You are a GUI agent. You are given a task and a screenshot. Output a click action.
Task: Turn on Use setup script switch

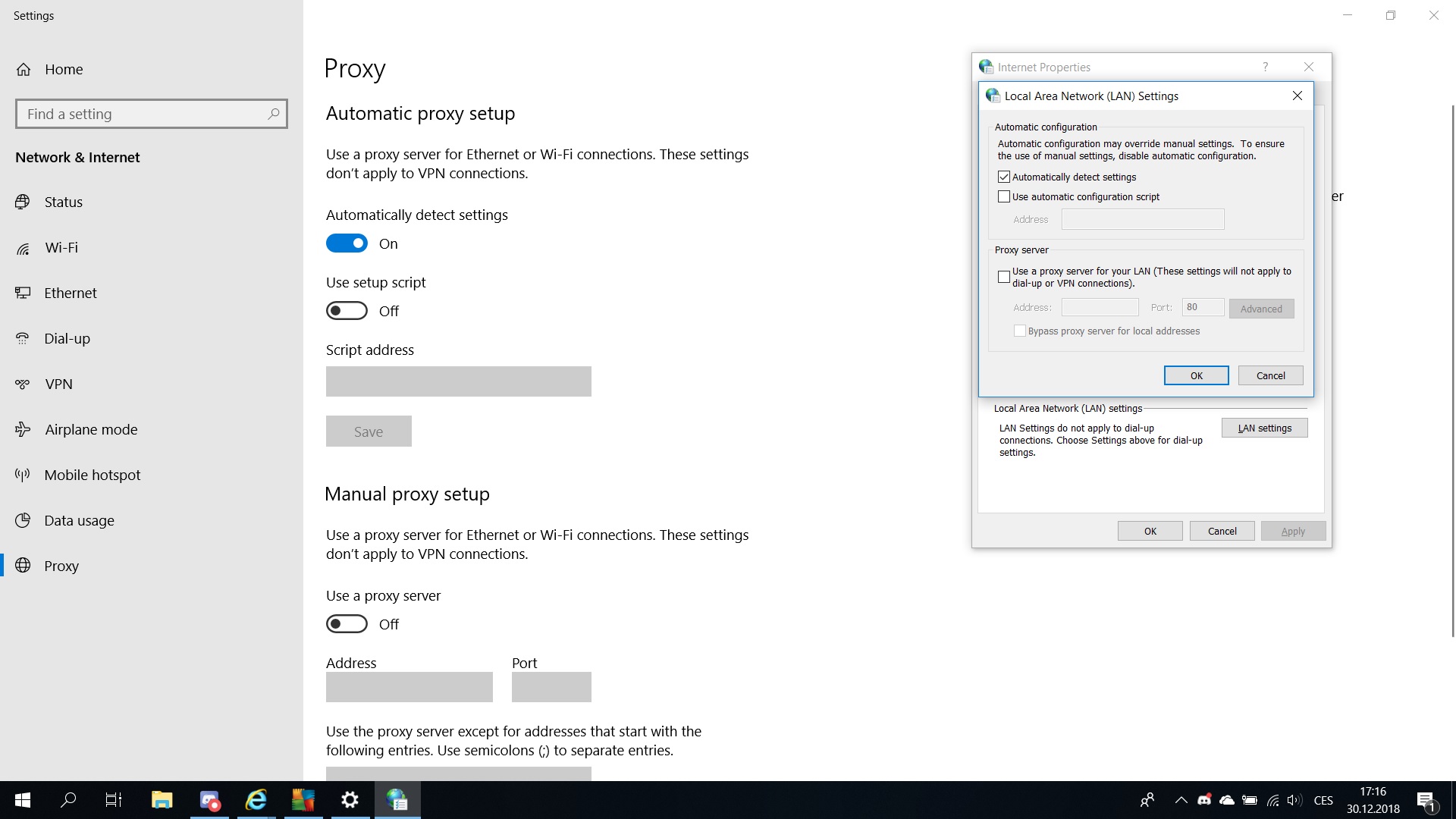coord(347,311)
